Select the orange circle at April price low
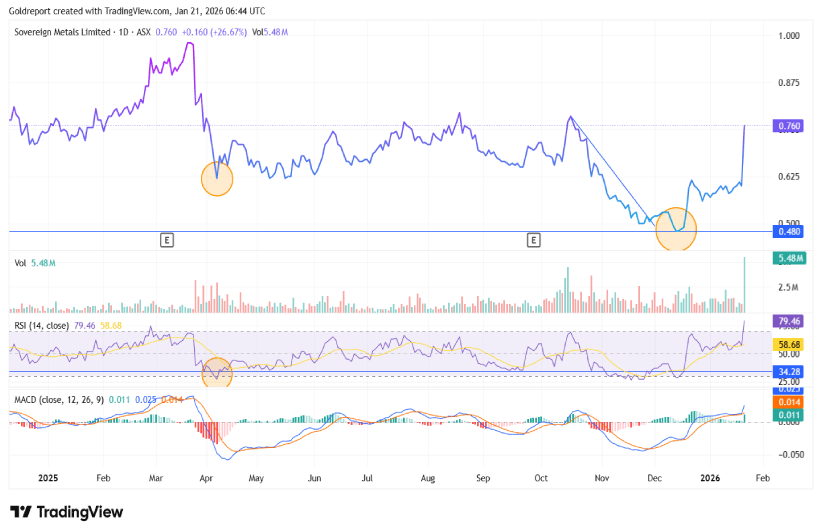The height and width of the screenshot is (523, 814). click(217, 180)
